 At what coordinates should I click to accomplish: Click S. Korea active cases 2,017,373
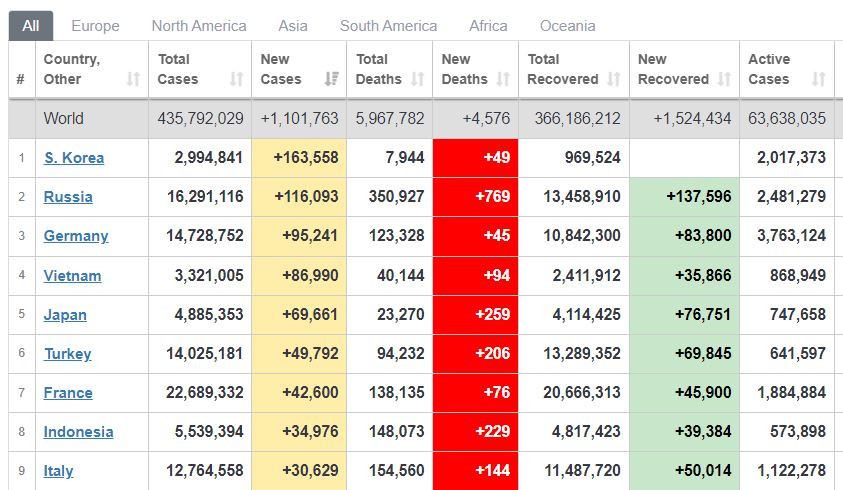click(x=791, y=158)
